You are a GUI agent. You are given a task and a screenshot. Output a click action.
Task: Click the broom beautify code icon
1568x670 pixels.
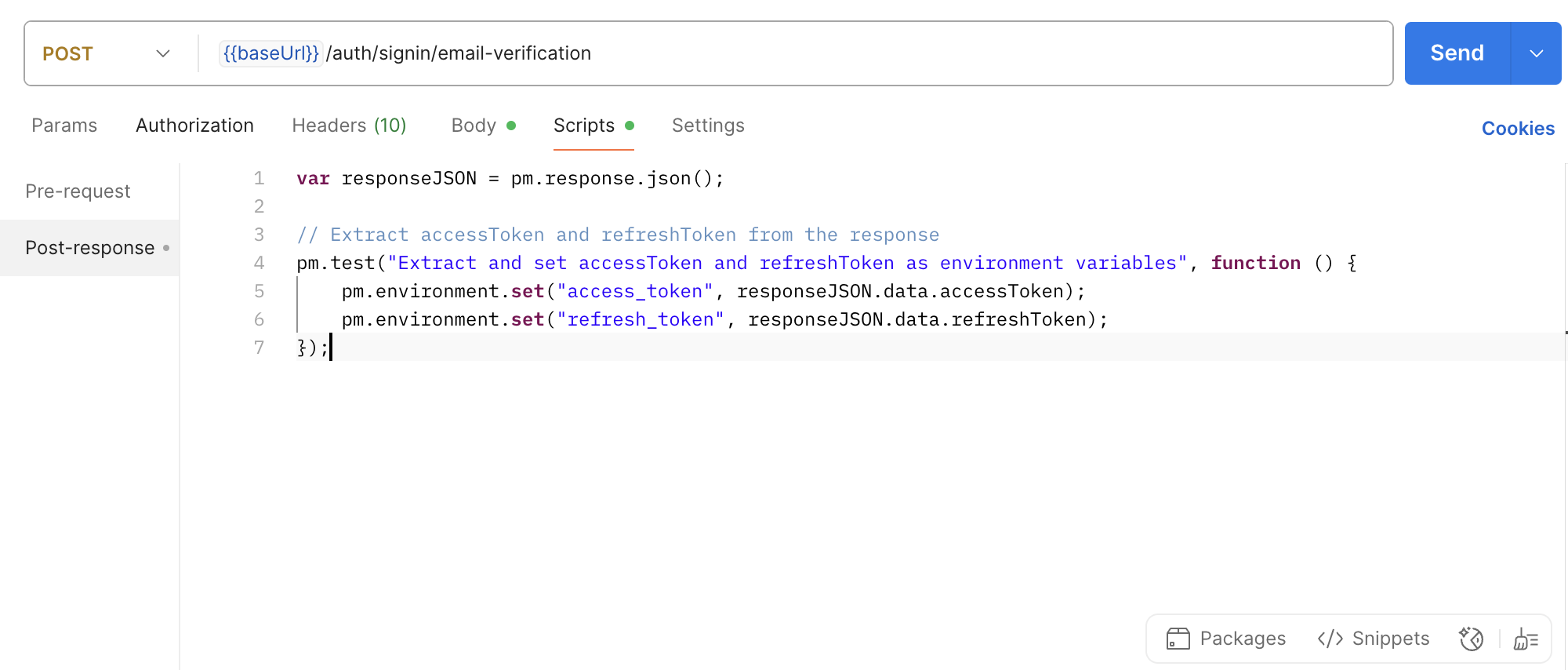(x=1526, y=639)
